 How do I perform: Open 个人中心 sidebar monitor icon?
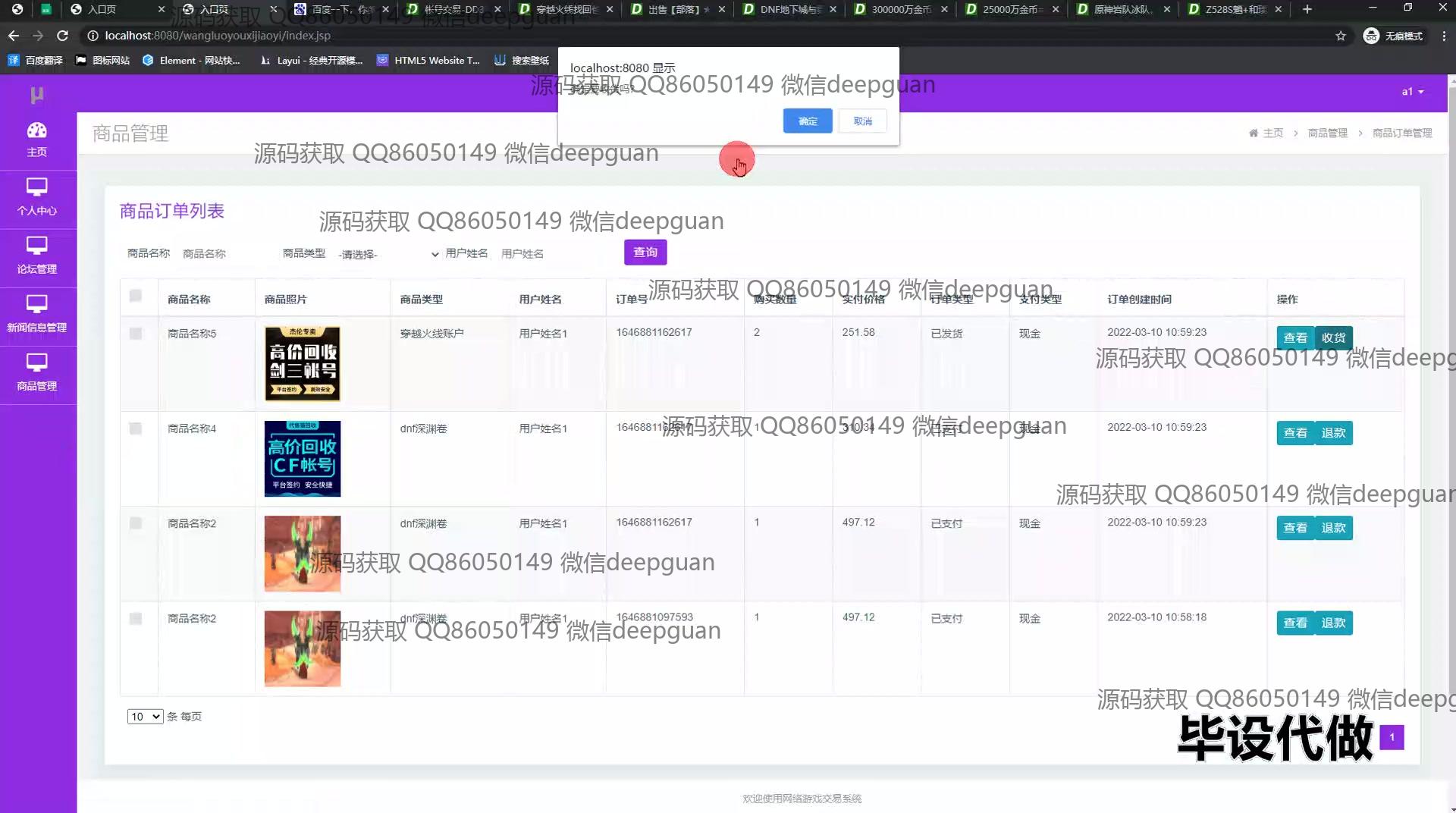tap(36, 187)
